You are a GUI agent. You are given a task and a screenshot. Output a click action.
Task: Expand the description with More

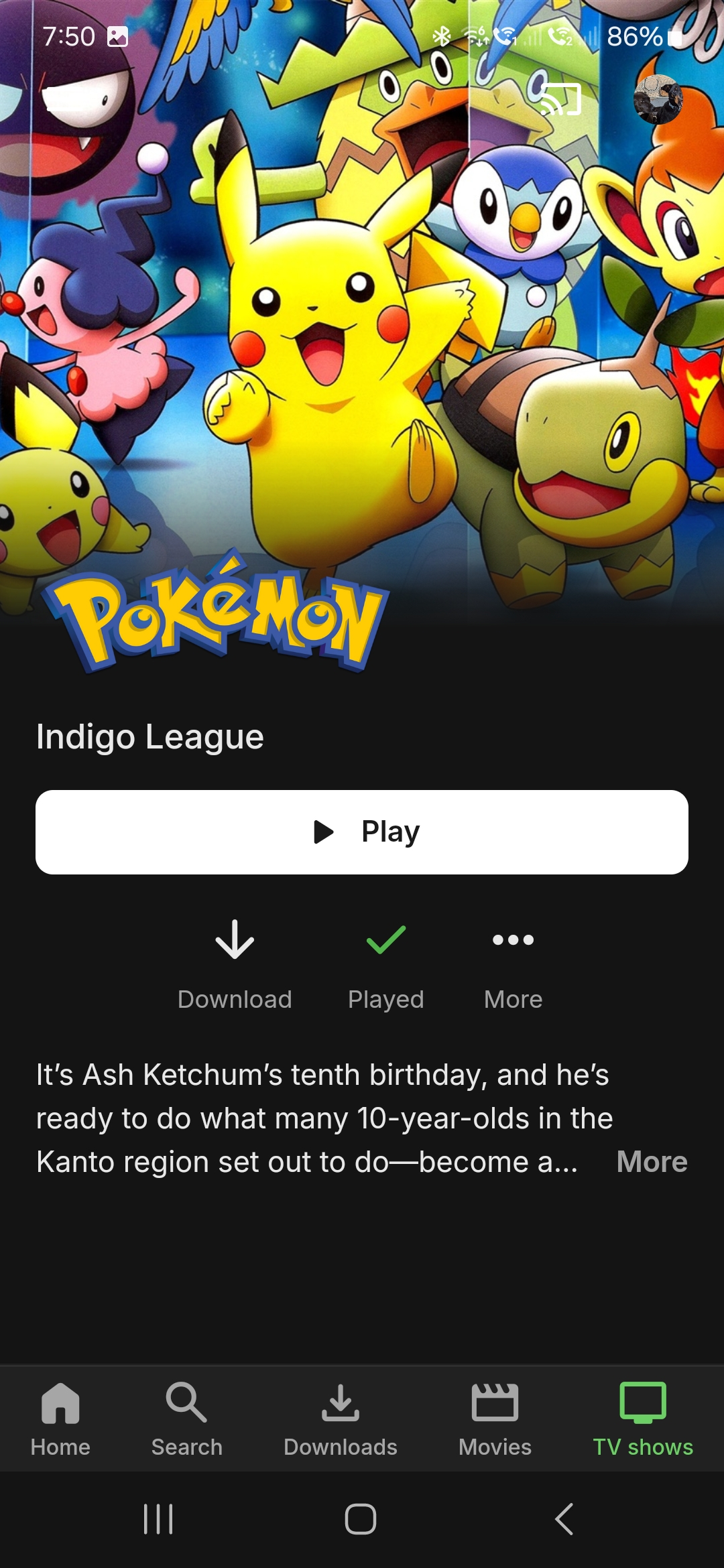click(652, 1161)
